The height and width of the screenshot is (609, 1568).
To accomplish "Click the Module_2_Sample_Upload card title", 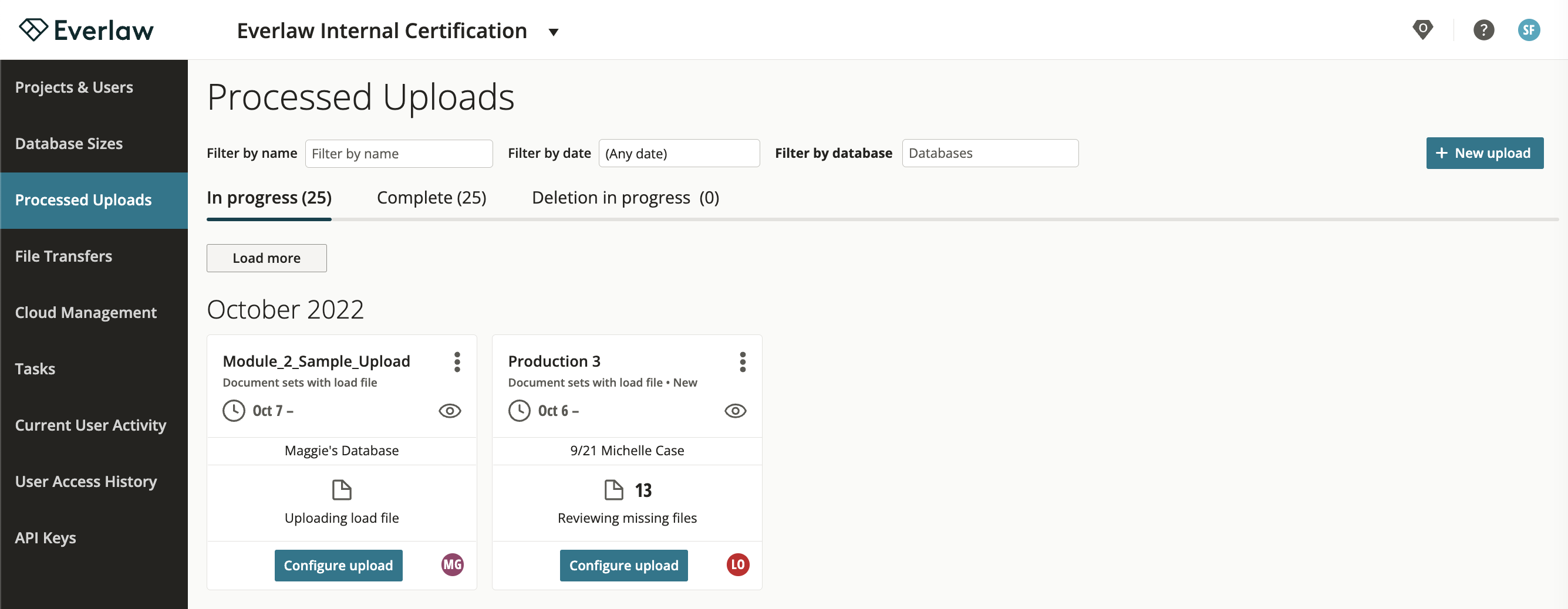I will pos(316,361).
